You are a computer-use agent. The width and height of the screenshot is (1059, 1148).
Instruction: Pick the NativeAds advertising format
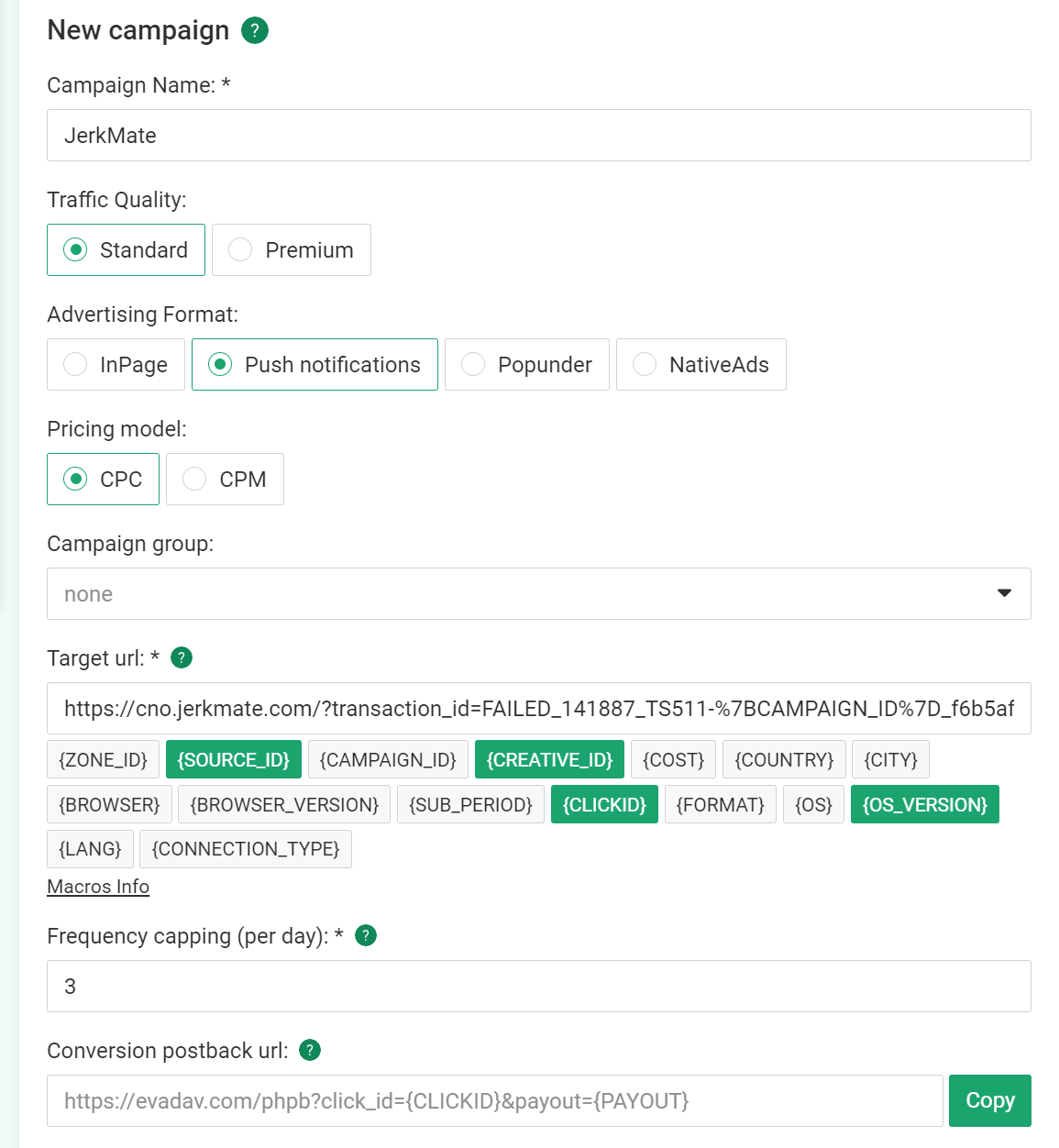[701, 364]
